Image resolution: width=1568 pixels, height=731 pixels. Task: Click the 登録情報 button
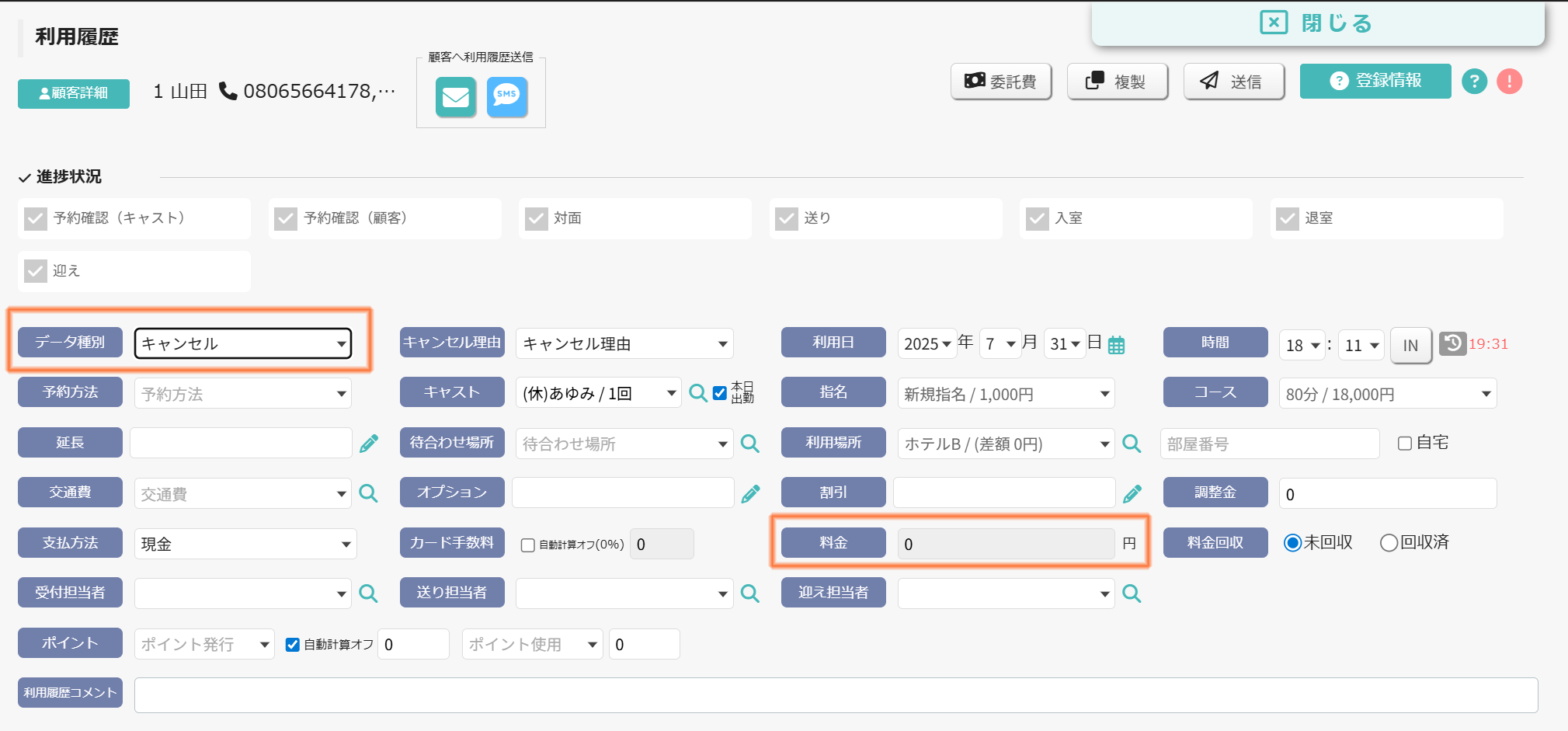(x=1375, y=81)
